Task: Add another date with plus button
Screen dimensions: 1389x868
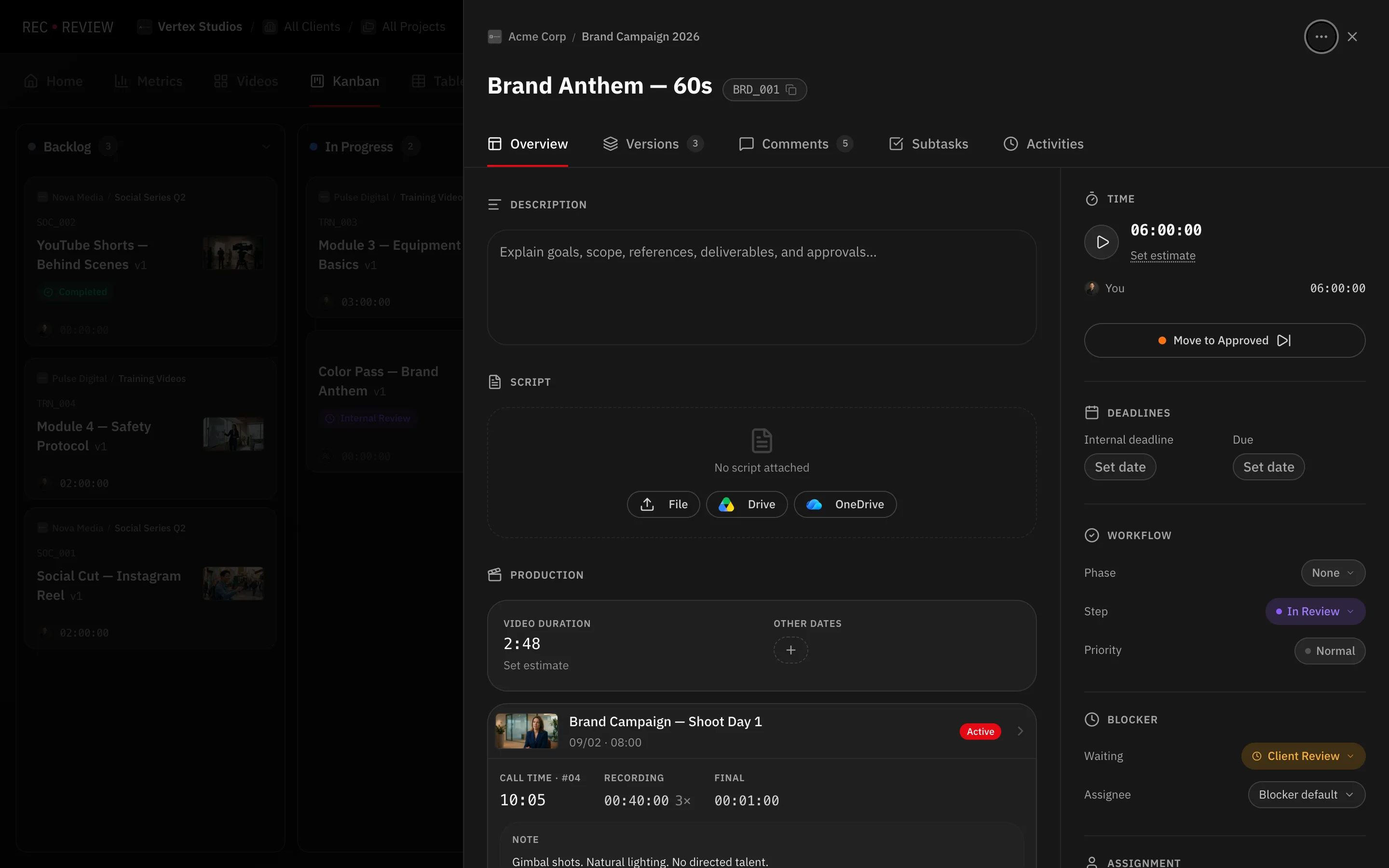Action: pos(790,650)
